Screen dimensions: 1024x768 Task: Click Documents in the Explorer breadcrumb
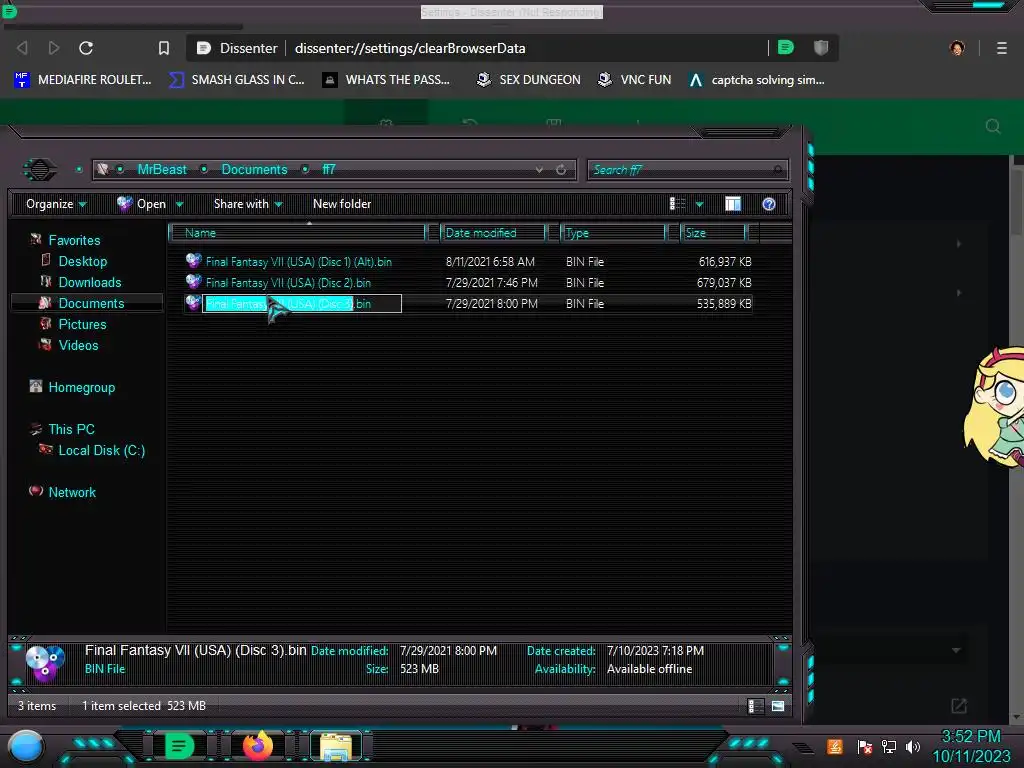254,170
